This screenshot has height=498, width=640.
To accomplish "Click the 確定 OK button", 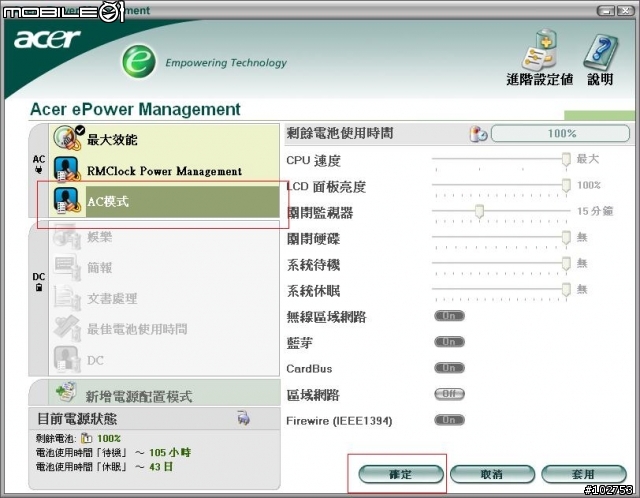I will click(401, 474).
